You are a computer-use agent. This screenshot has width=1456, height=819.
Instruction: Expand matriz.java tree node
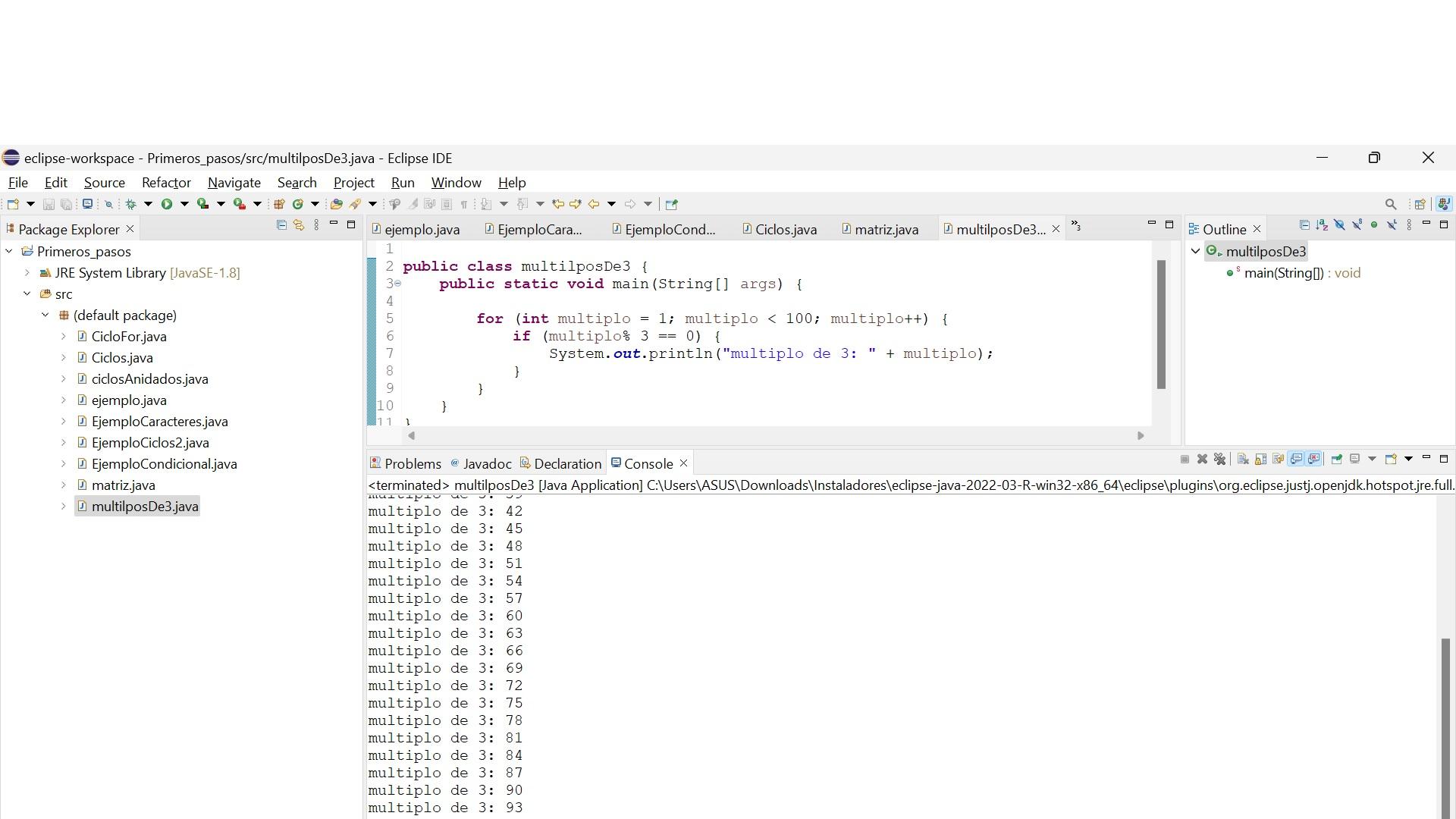[64, 485]
